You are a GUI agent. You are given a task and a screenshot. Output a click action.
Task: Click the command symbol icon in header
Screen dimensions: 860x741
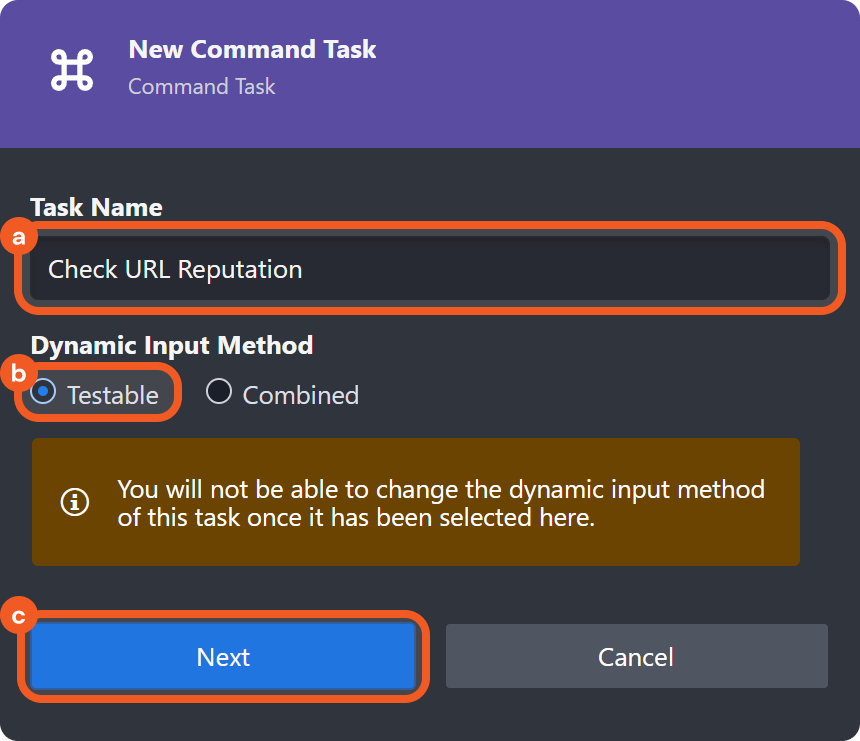click(72, 69)
